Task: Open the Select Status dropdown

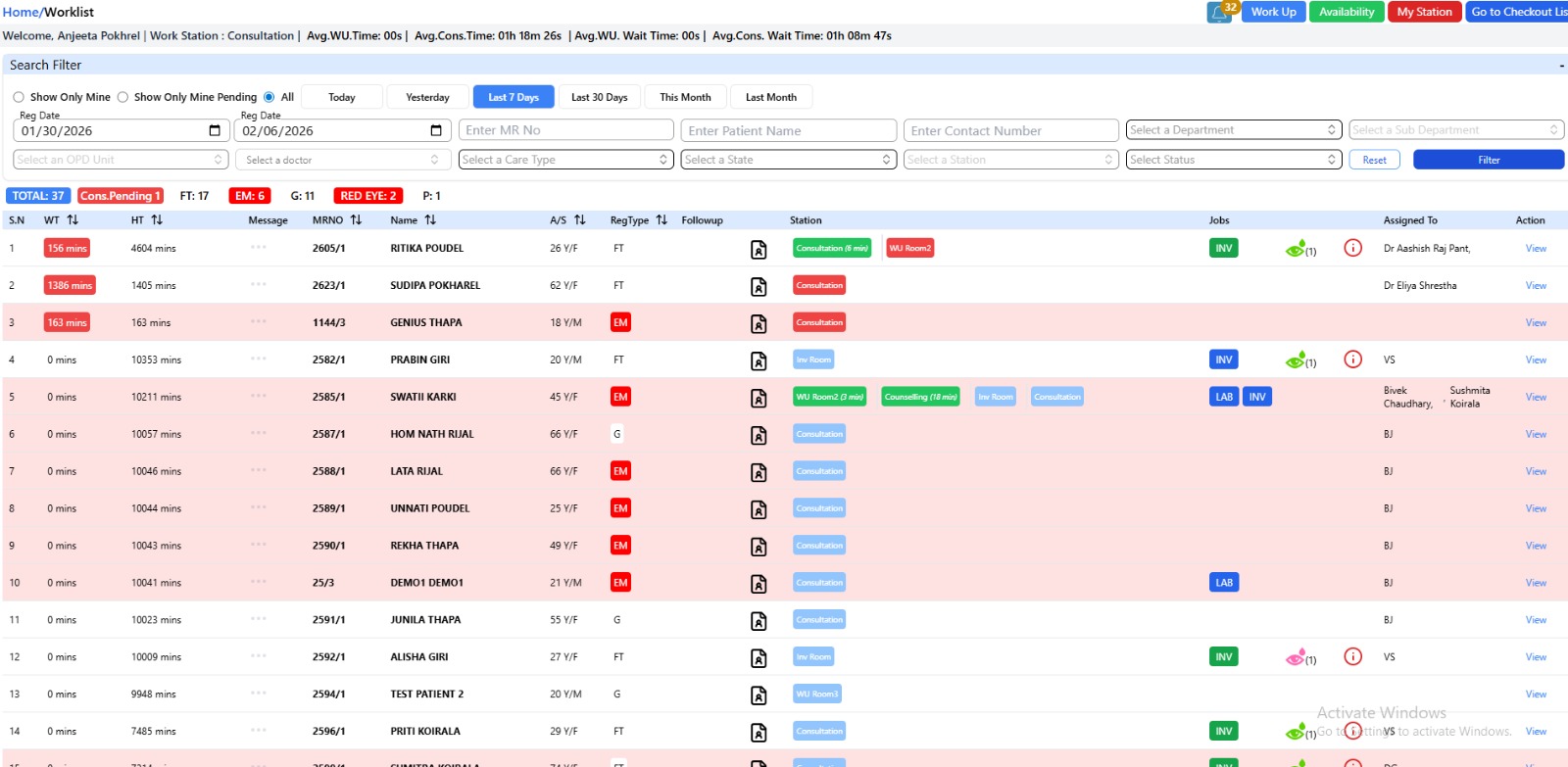Action: point(1233,160)
